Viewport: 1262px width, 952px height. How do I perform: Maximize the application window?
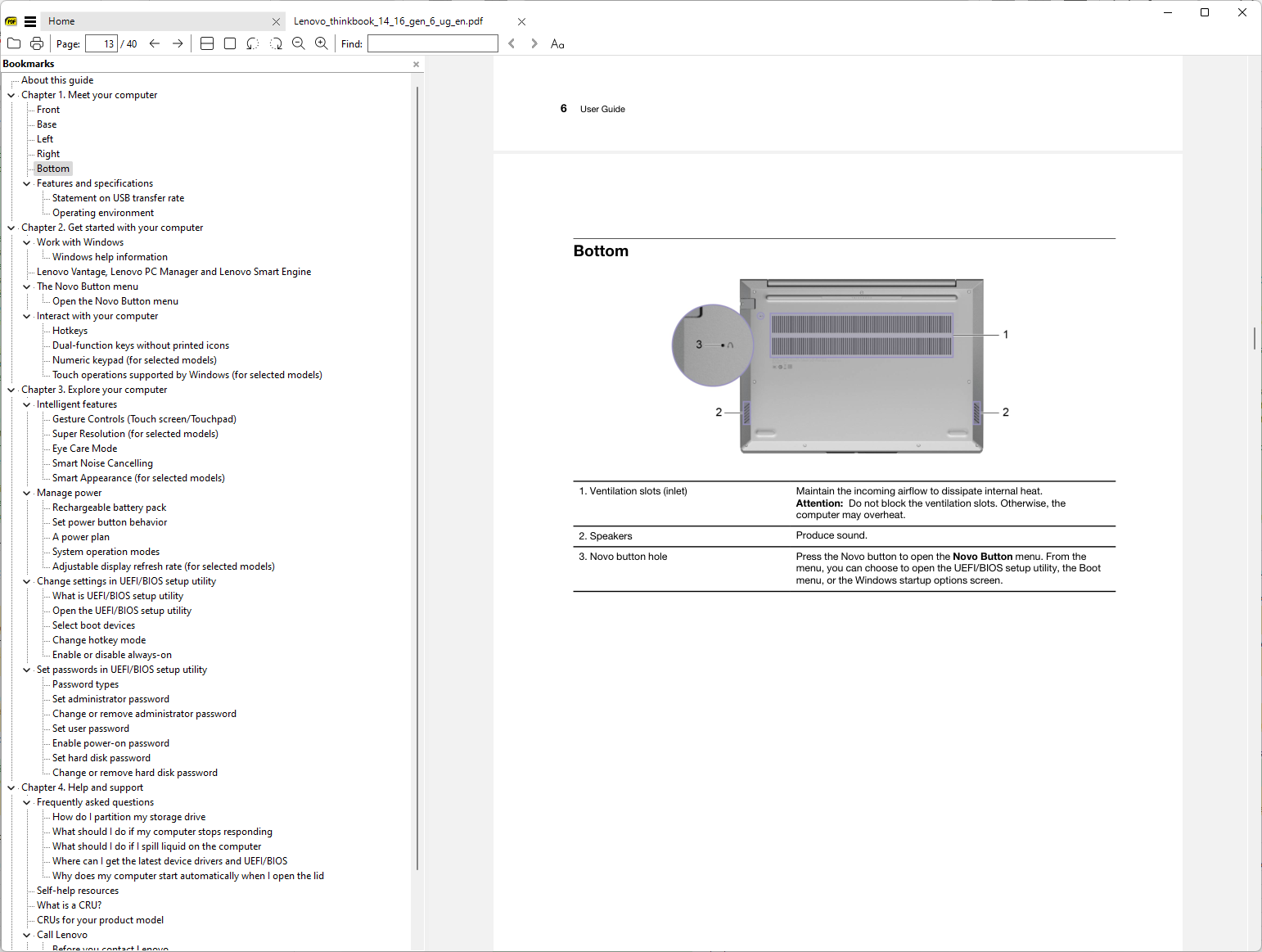click(x=1205, y=12)
